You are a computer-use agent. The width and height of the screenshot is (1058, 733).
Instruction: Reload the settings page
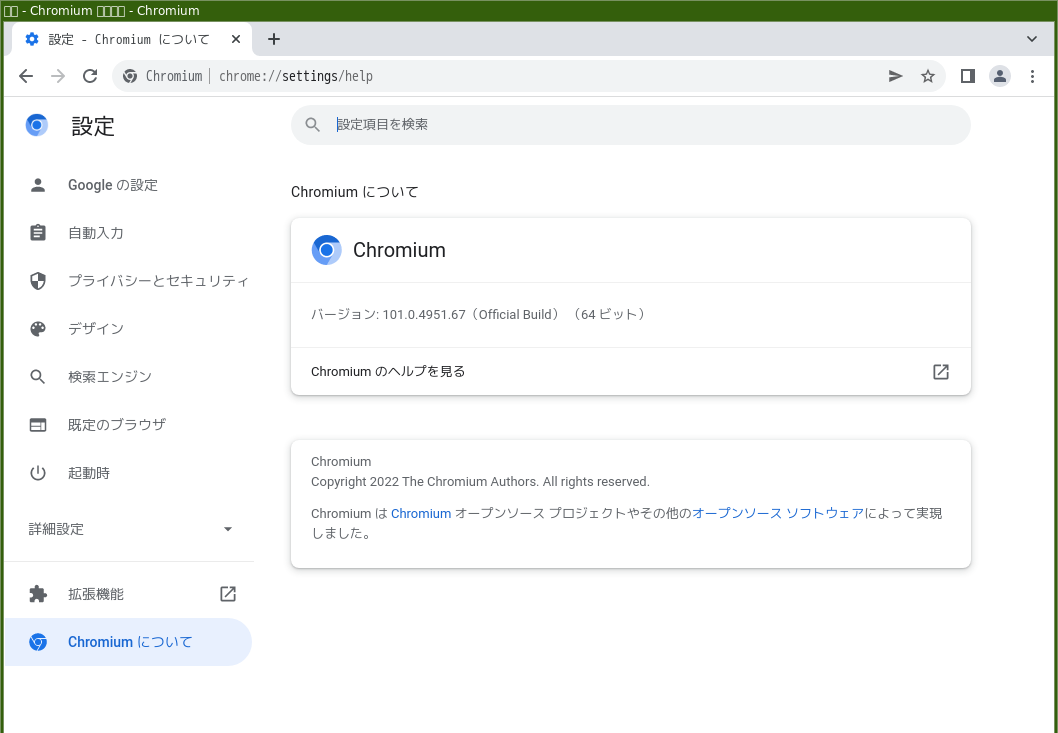coord(90,76)
